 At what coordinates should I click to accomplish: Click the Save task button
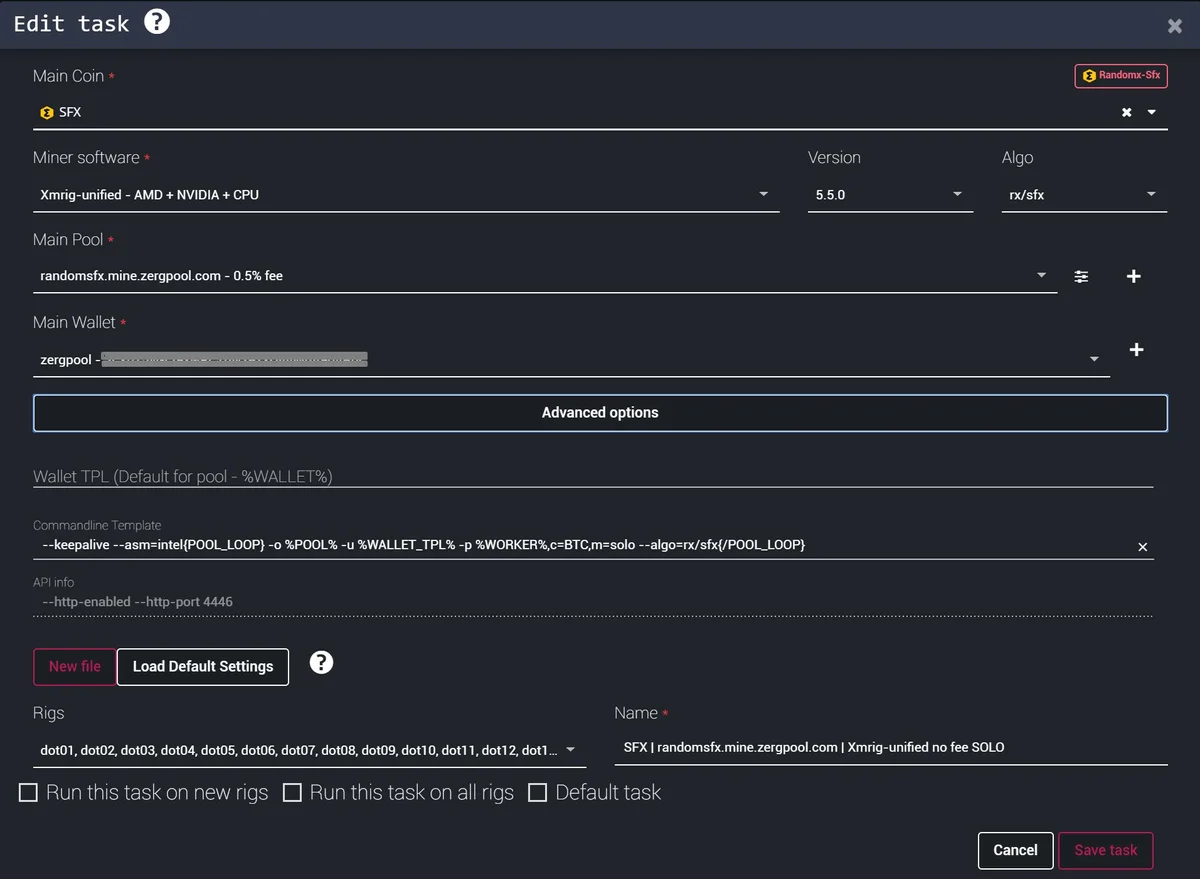point(1105,850)
